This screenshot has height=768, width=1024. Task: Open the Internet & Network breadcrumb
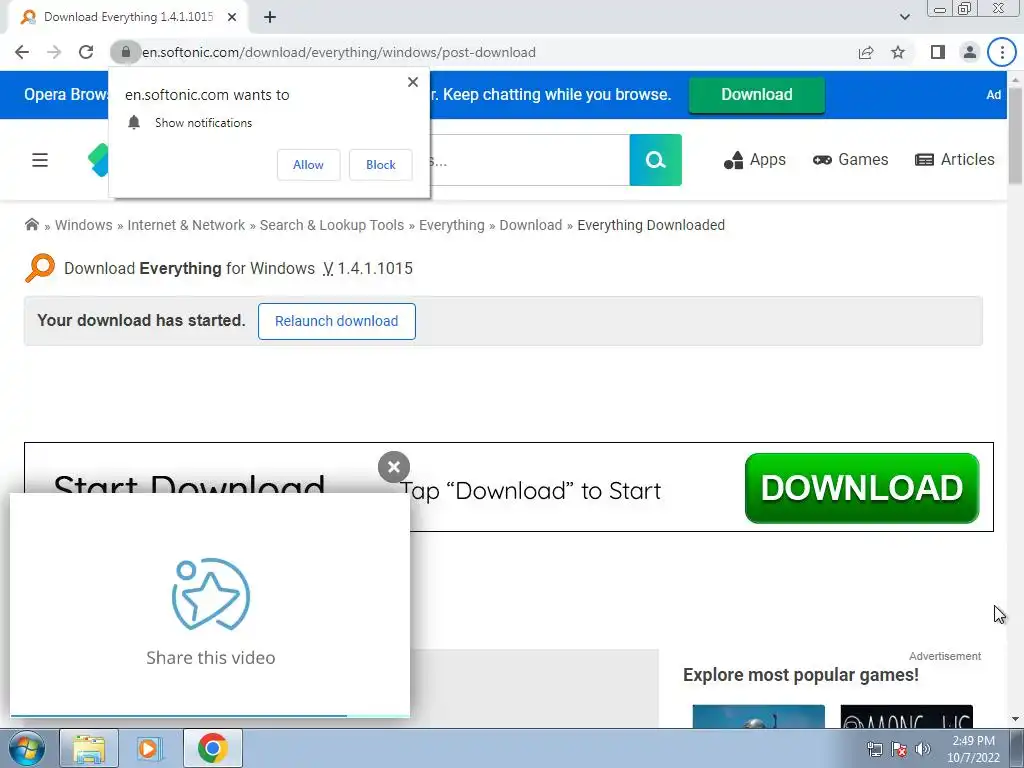click(x=186, y=225)
